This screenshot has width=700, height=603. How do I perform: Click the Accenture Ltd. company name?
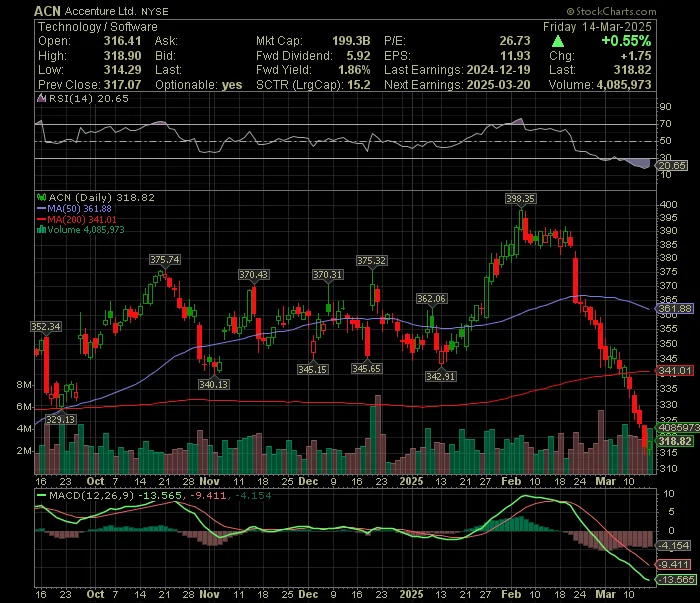pyautogui.click(x=101, y=12)
